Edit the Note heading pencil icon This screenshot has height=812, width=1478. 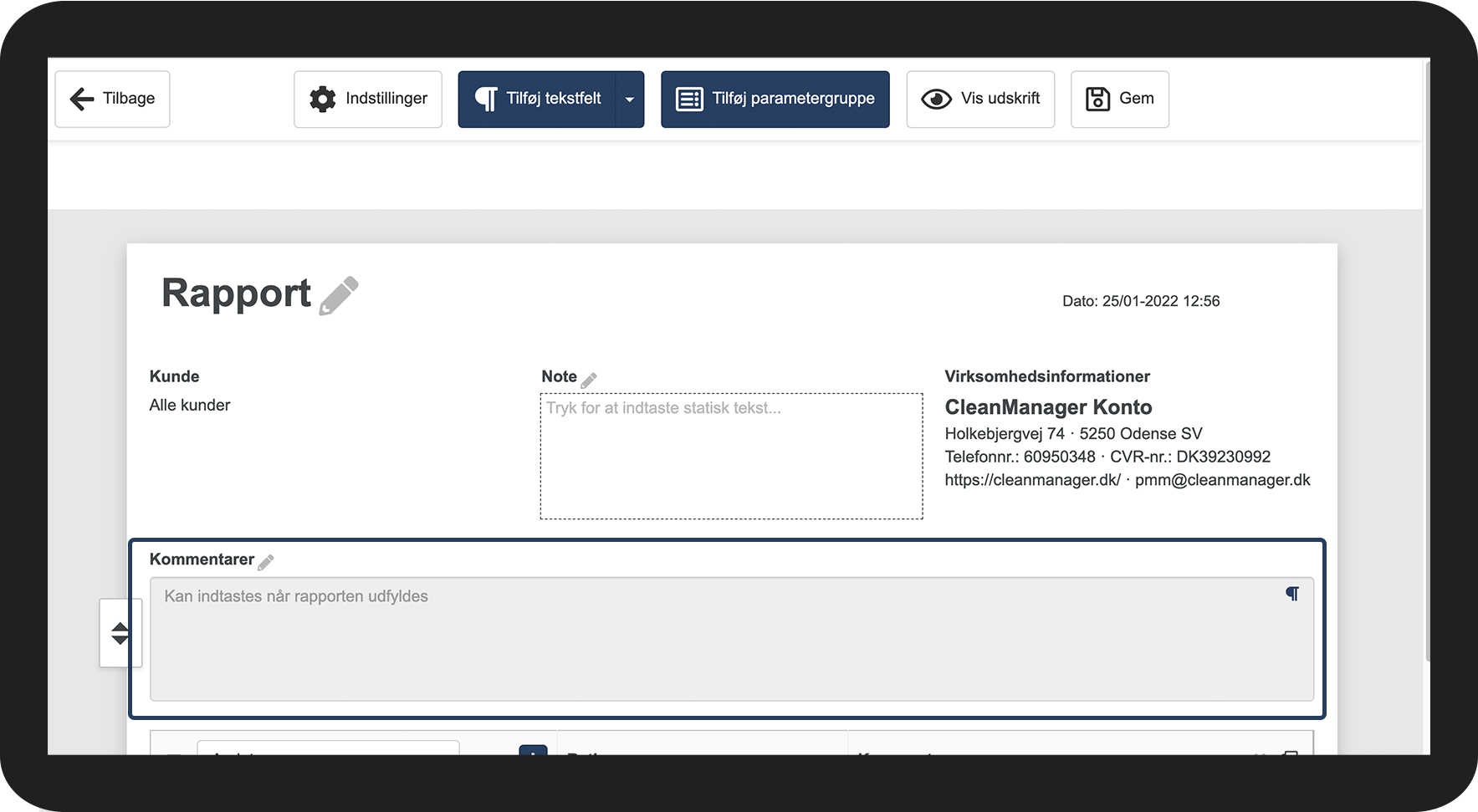[x=589, y=380]
